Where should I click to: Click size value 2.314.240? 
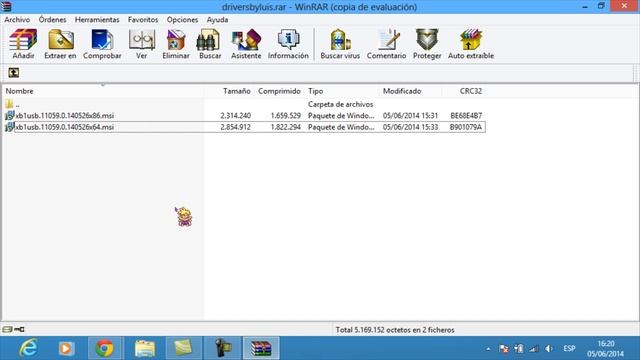(x=236, y=116)
